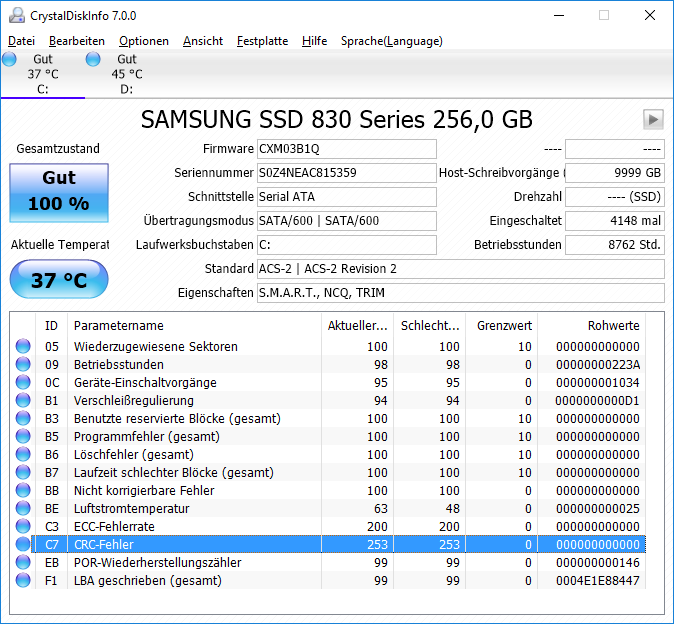Click the blue status orb of drive D:
674x624 pixels.
(x=93, y=59)
